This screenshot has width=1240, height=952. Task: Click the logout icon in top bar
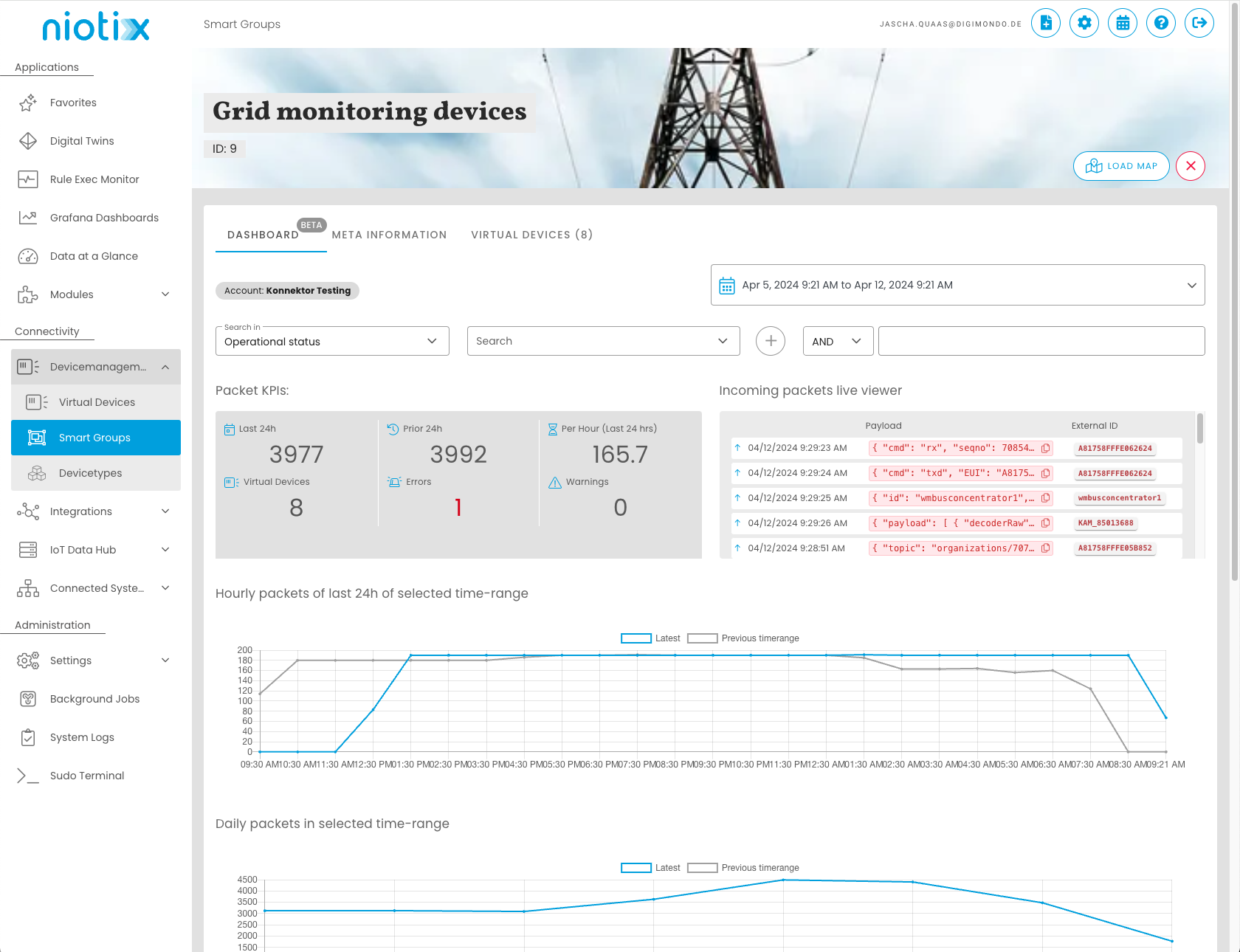[x=1199, y=23]
